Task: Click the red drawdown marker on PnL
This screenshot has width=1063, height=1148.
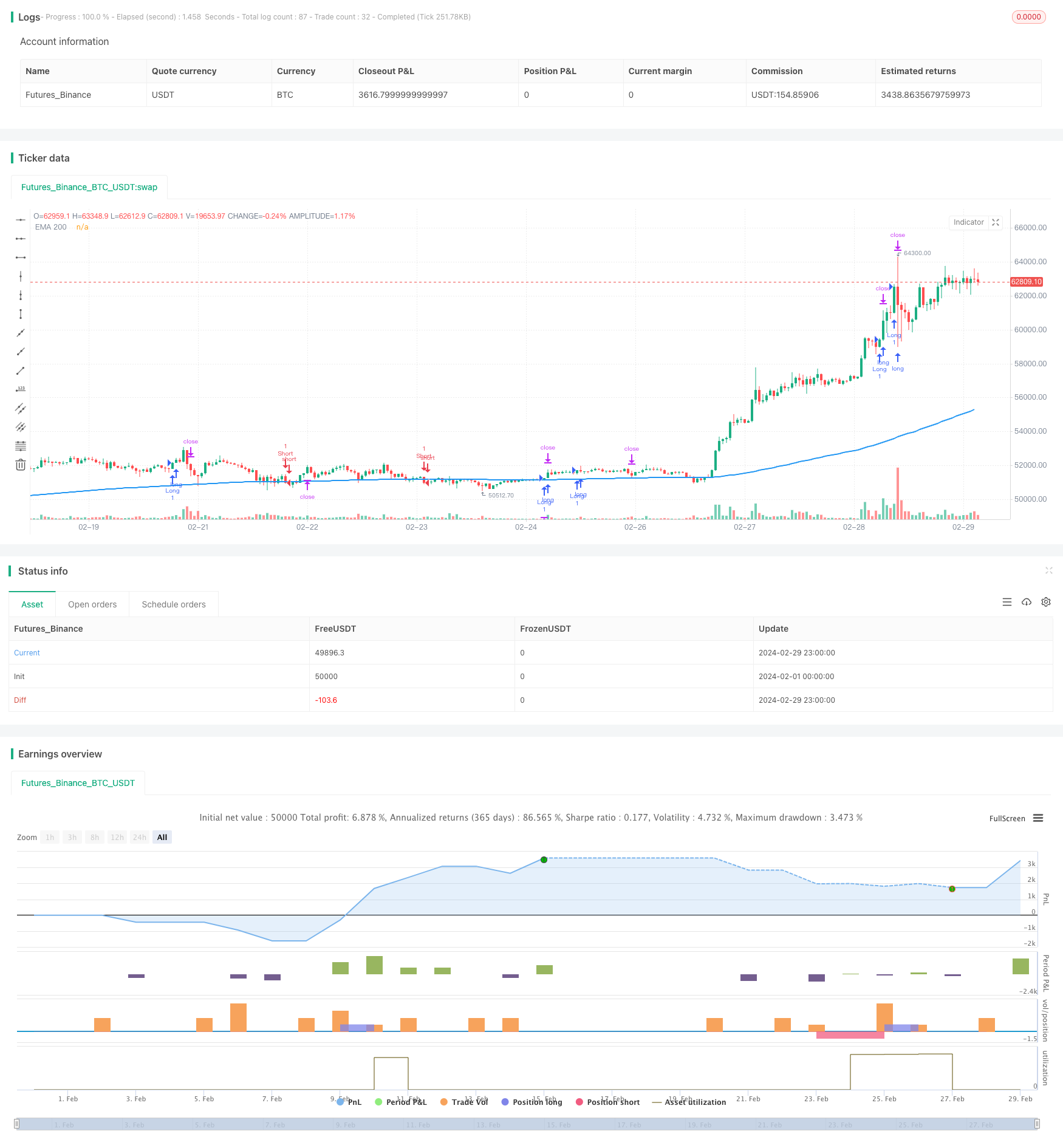Action: click(952, 889)
